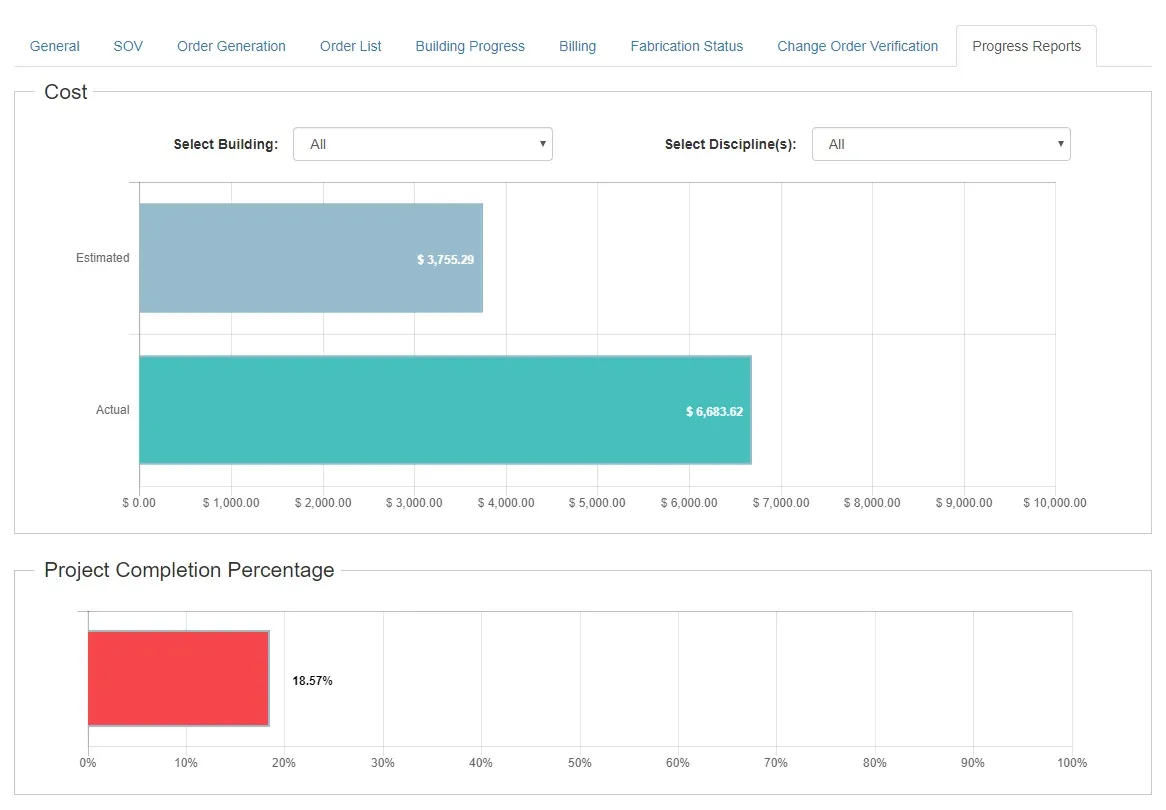Click the $ 6,683.62 actual value label
1166x810 pixels.
(x=714, y=411)
